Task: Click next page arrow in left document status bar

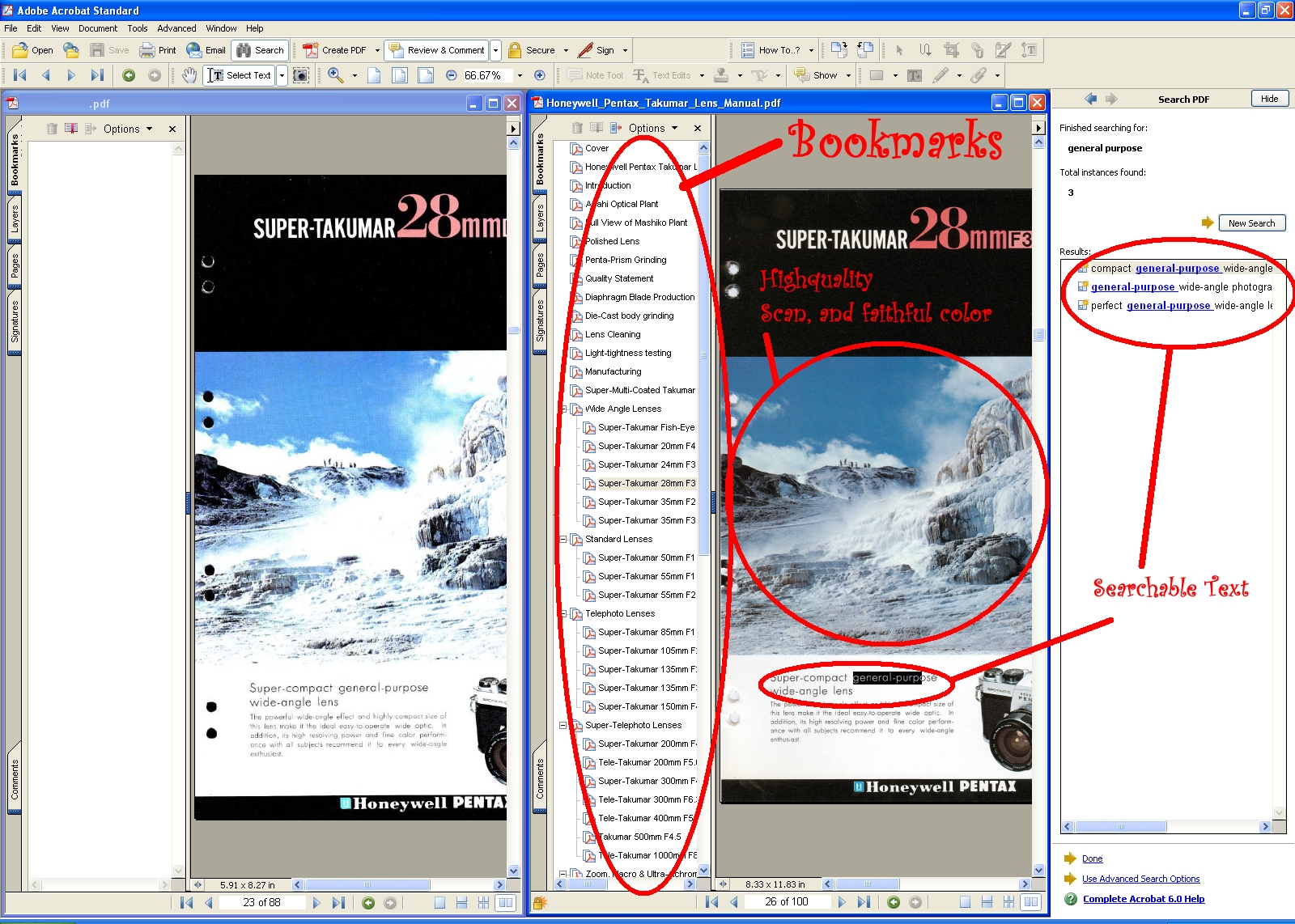Action: 316,902
